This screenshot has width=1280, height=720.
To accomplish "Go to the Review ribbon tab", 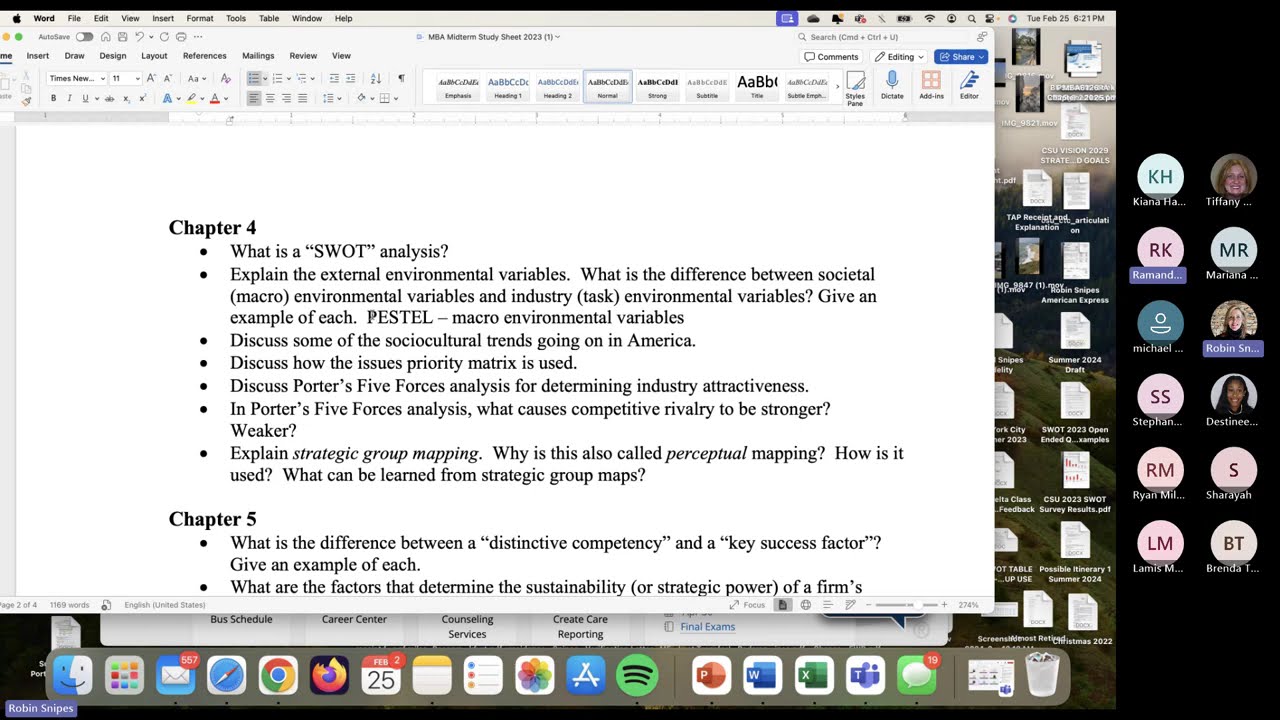I will pos(303,56).
